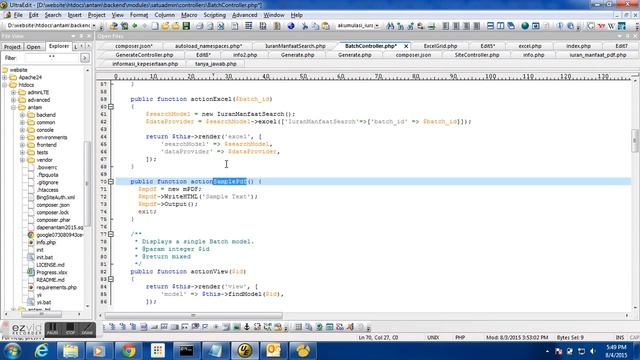This screenshot has height=360, width=640.
Task: Expand the backend folder node
Action: [22, 115]
